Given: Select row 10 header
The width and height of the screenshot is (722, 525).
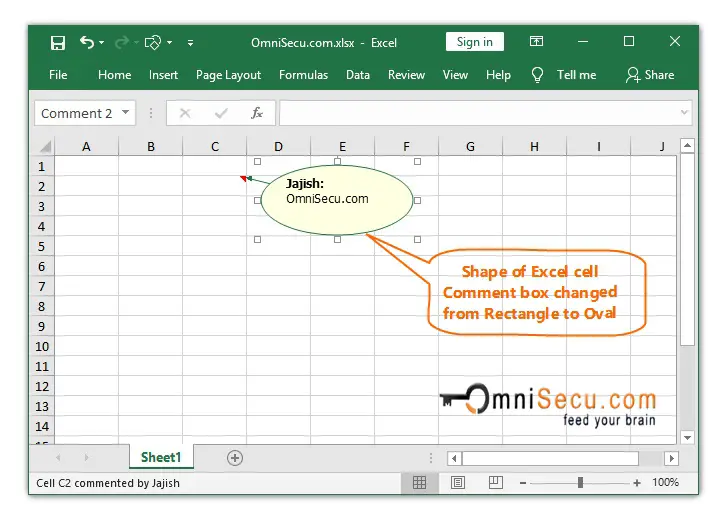Looking at the screenshot, I should (x=42, y=346).
